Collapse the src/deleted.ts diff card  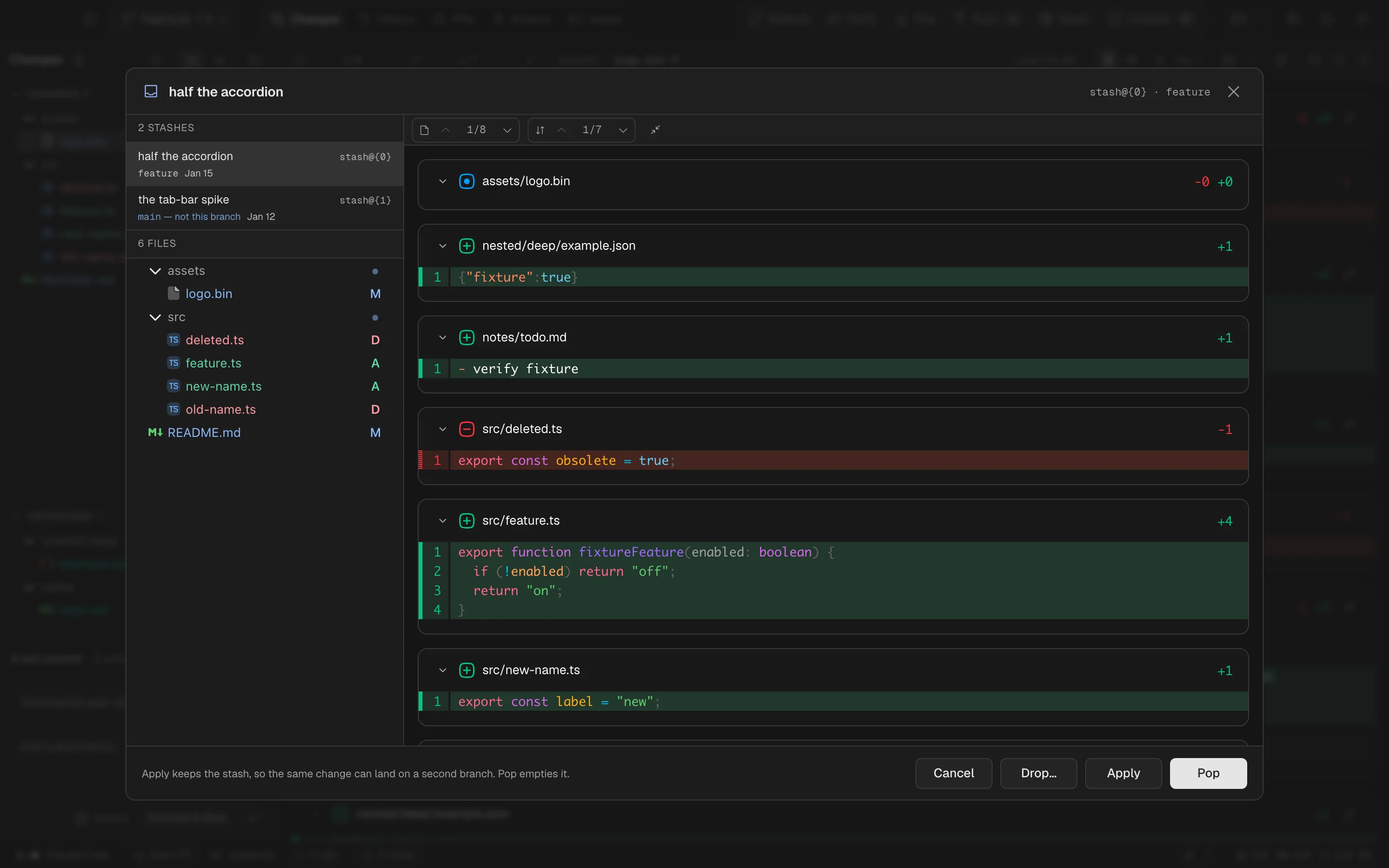(443, 429)
